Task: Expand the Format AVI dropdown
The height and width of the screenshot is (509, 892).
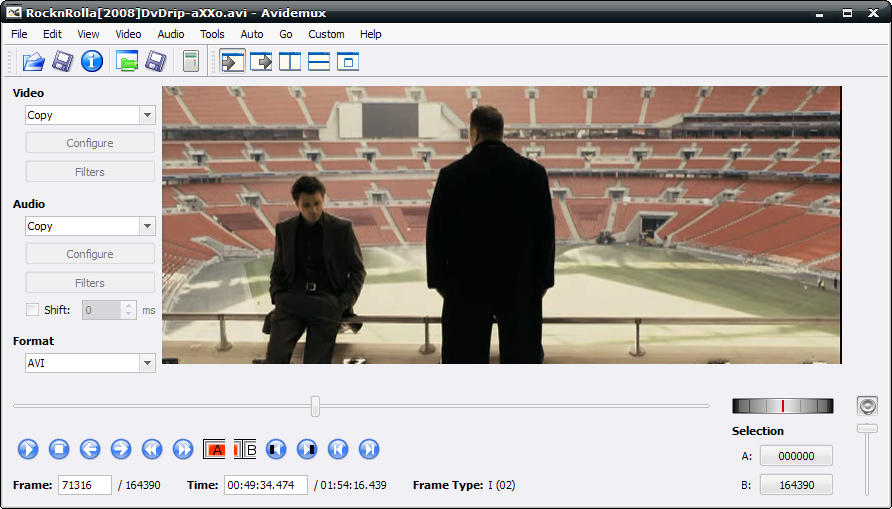Action: (x=90, y=363)
